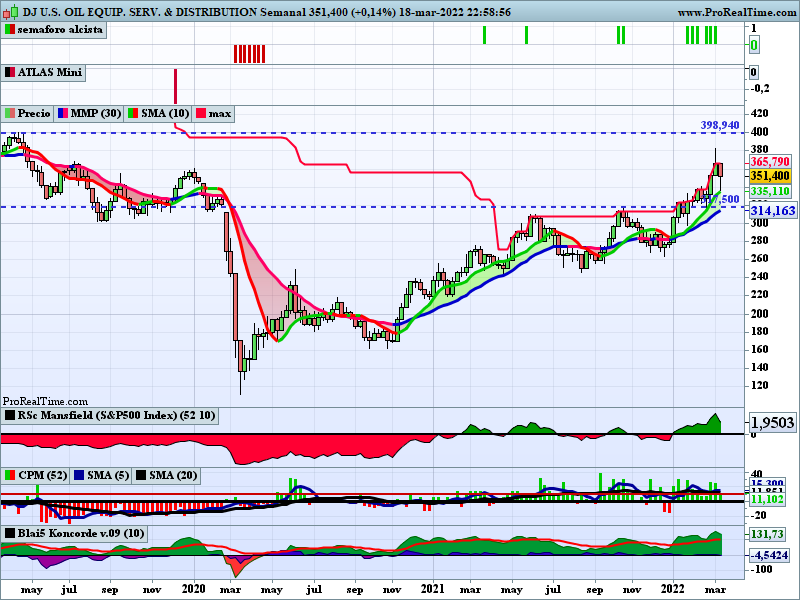This screenshot has height=600, width=800.
Task: Click the red ATLAS Mini signal bar
Action: pos(176,86)
